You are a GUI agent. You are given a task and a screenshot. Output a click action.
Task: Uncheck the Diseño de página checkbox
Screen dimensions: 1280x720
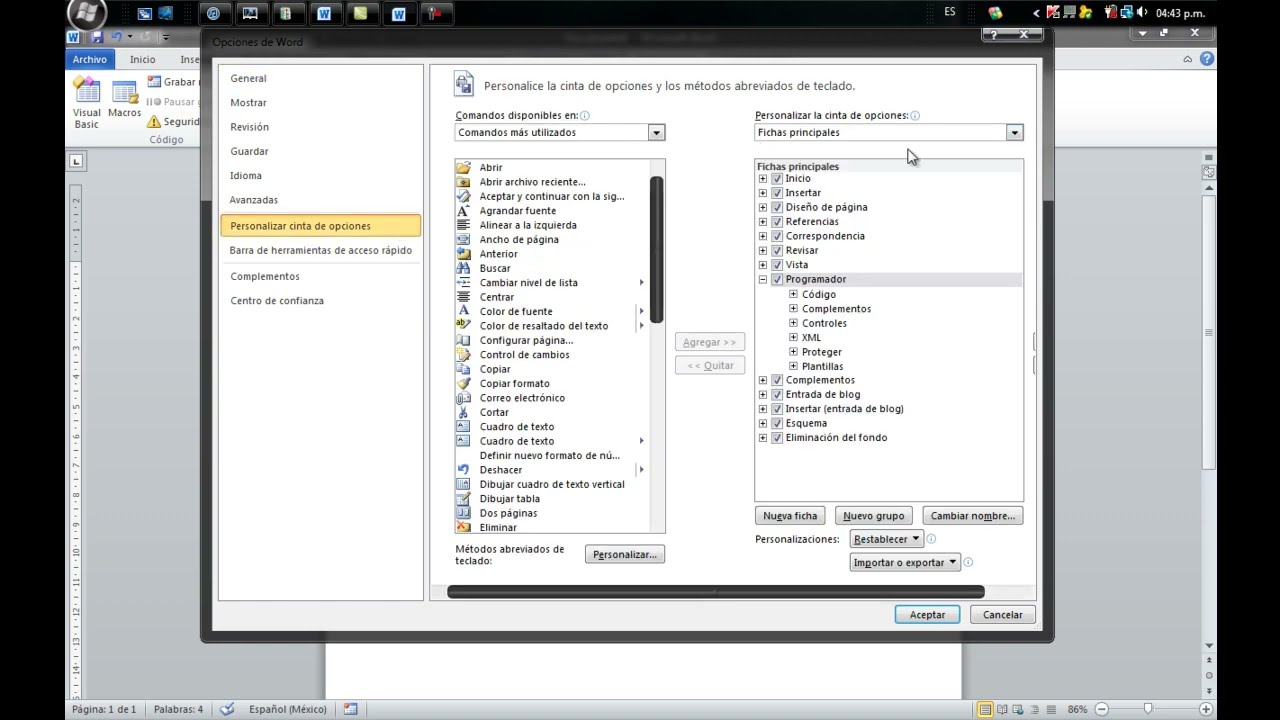777,207
